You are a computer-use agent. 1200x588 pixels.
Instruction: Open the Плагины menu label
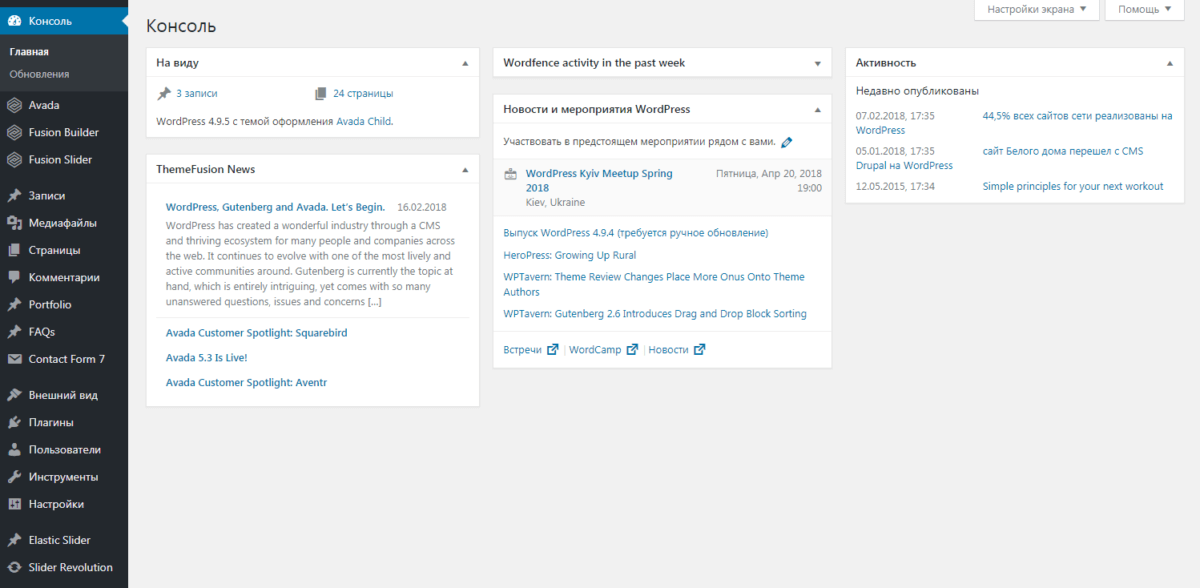click(x=51, y=423)
